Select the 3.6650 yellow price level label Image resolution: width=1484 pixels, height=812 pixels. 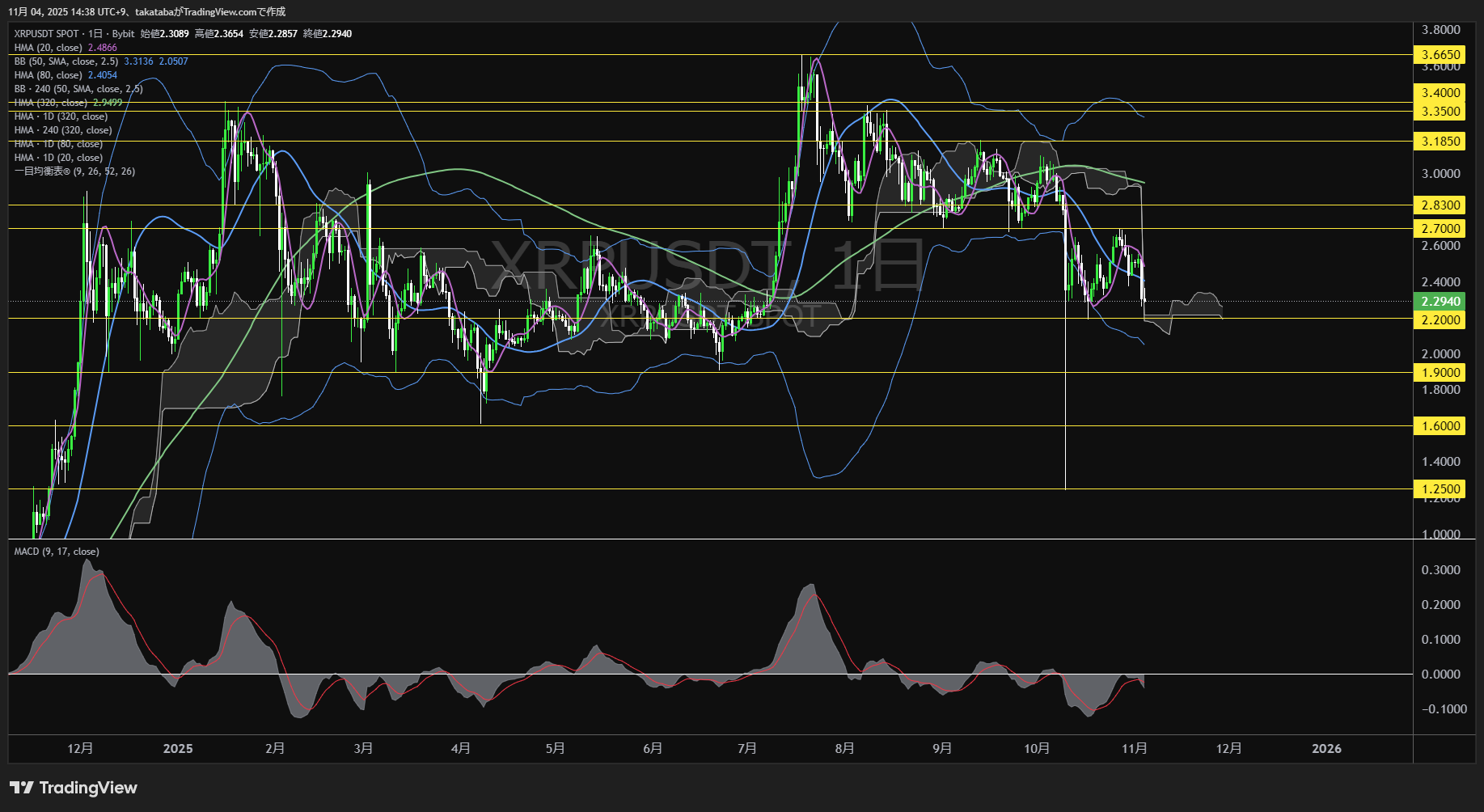(x=1440, y=54)
